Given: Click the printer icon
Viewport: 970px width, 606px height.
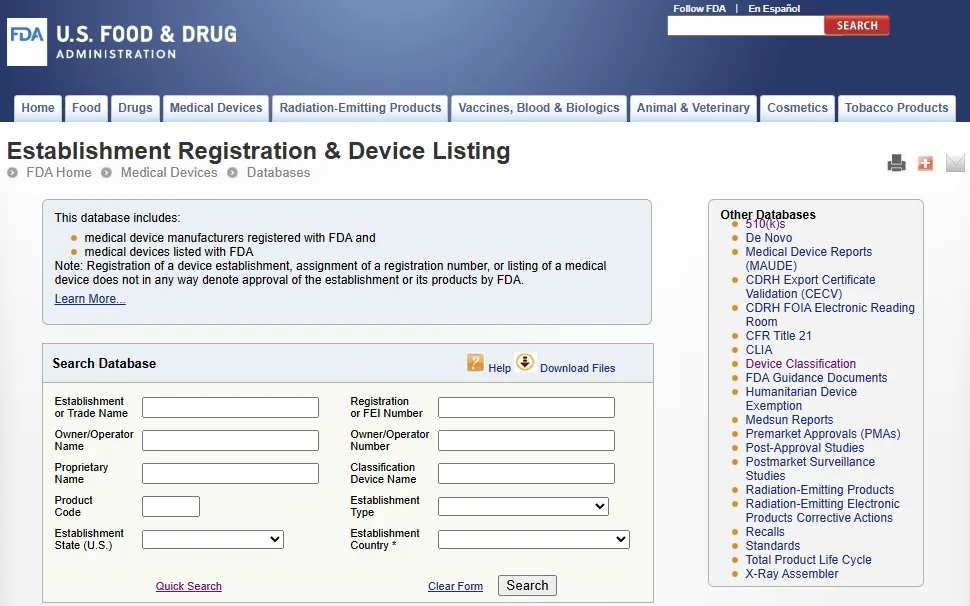Looking at the screenshot, I should (x=896, y=163).
